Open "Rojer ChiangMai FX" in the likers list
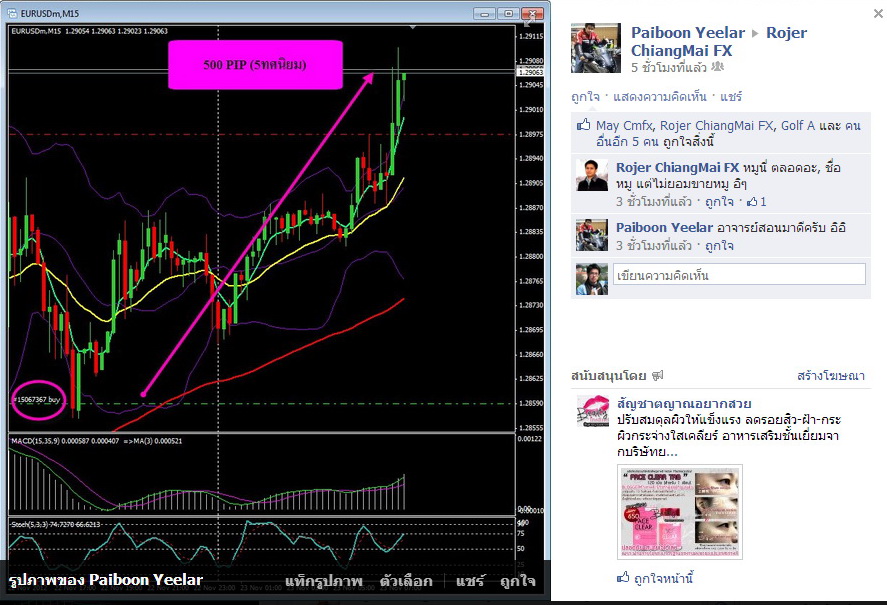This screenshot has width=887, height=605. click(x=716, y=126)
